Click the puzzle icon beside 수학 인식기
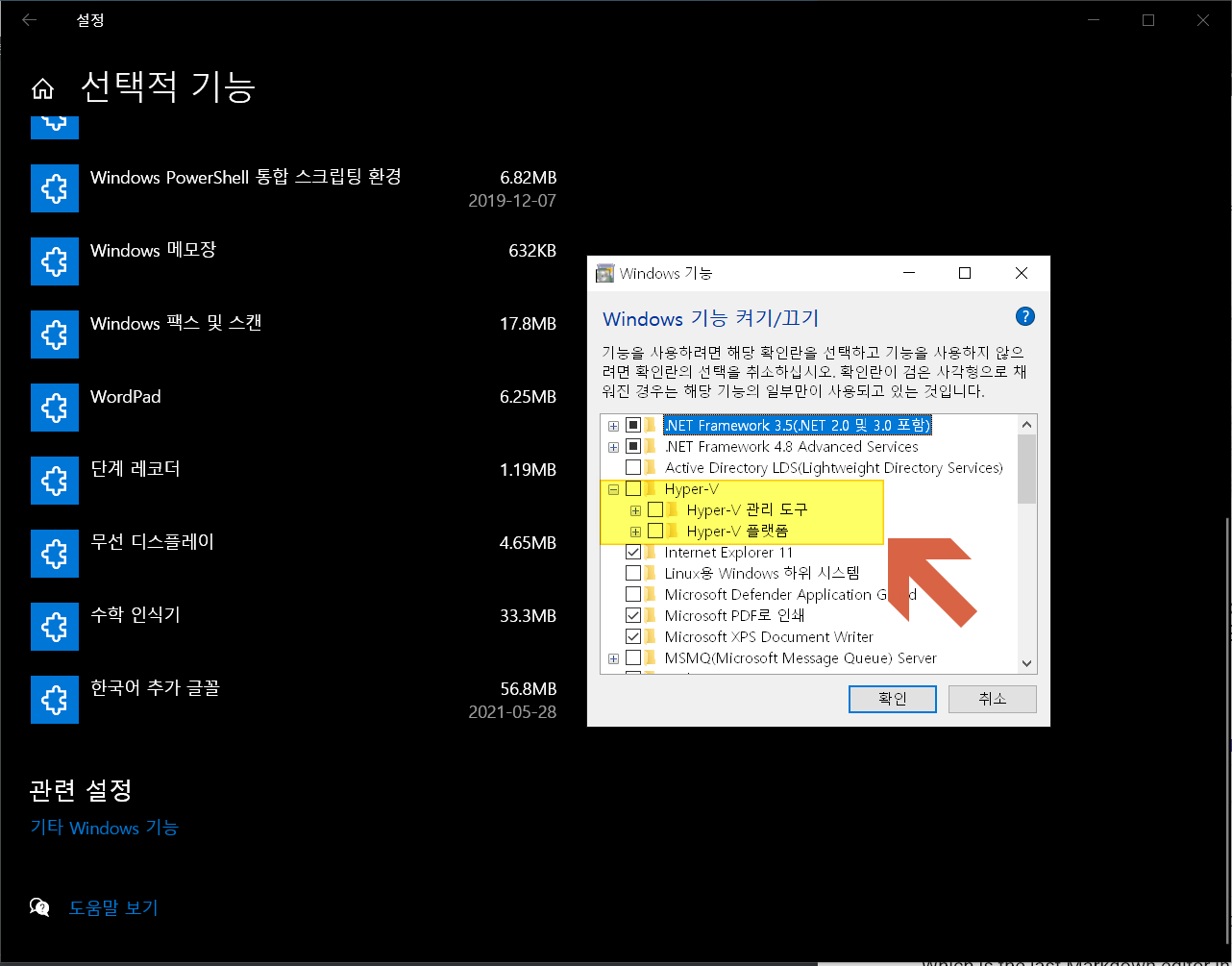Image resolution: width=1232 pixels, height=966 pixels. click(55, 627)
